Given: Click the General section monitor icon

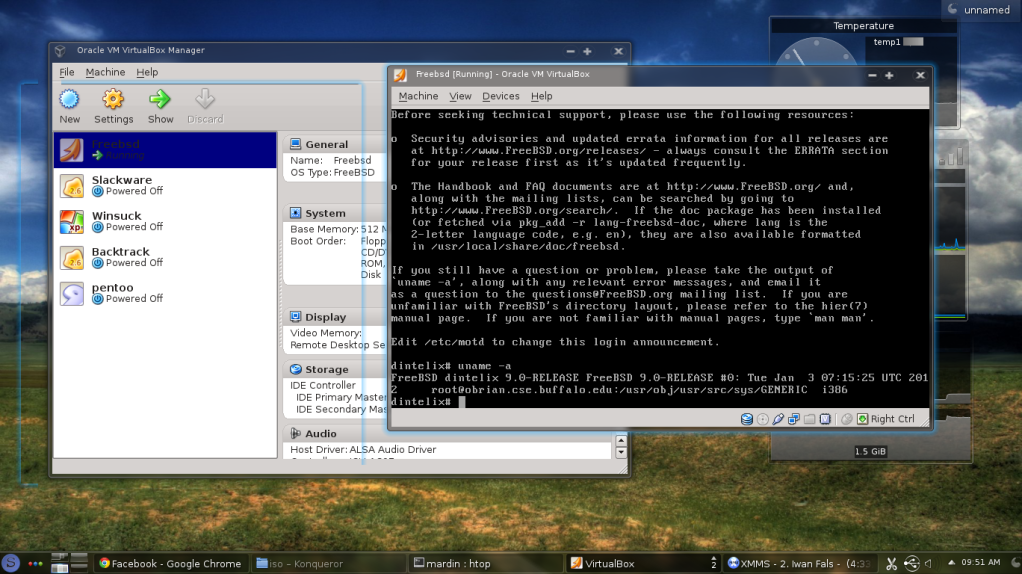Looking at the screenshot, I should pos(295,144).
